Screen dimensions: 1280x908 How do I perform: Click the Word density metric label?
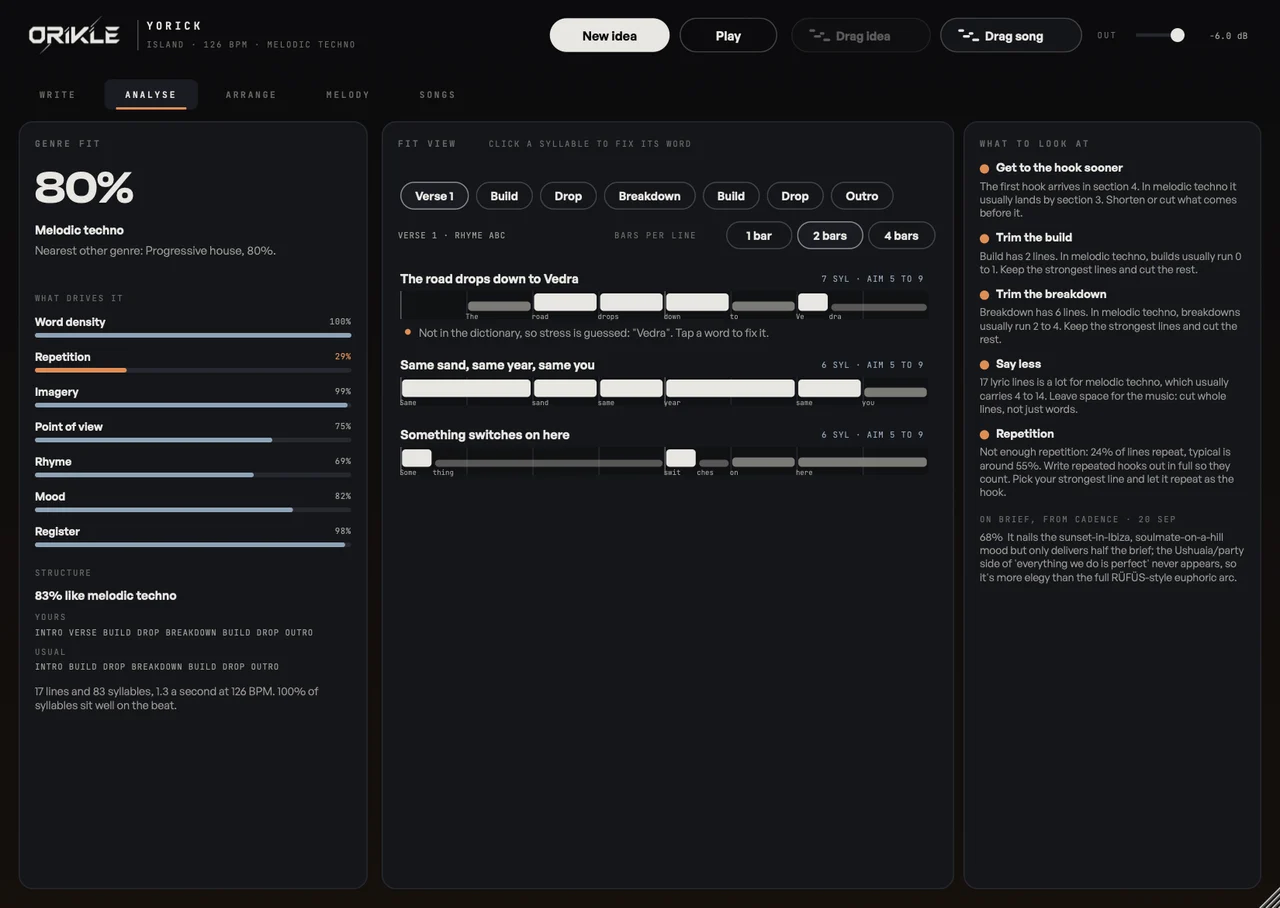70,322
